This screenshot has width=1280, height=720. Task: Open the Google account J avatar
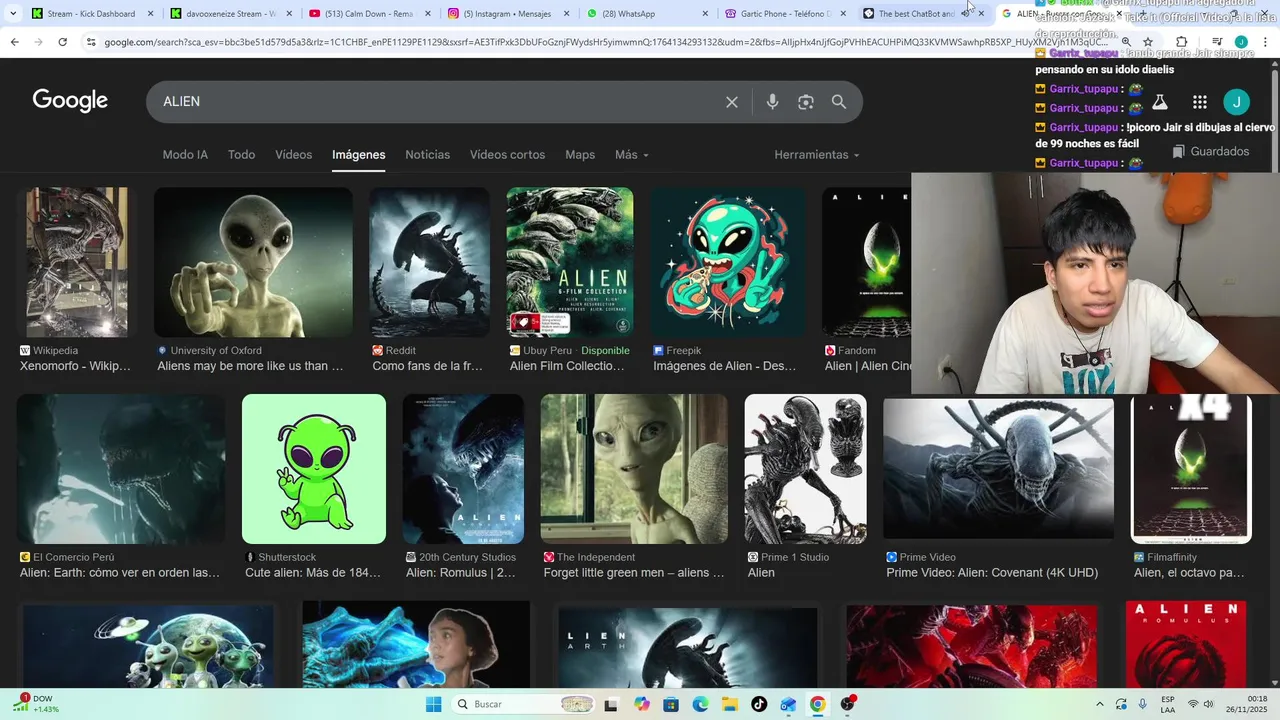pyautogui.click(x=1237, y=102)
